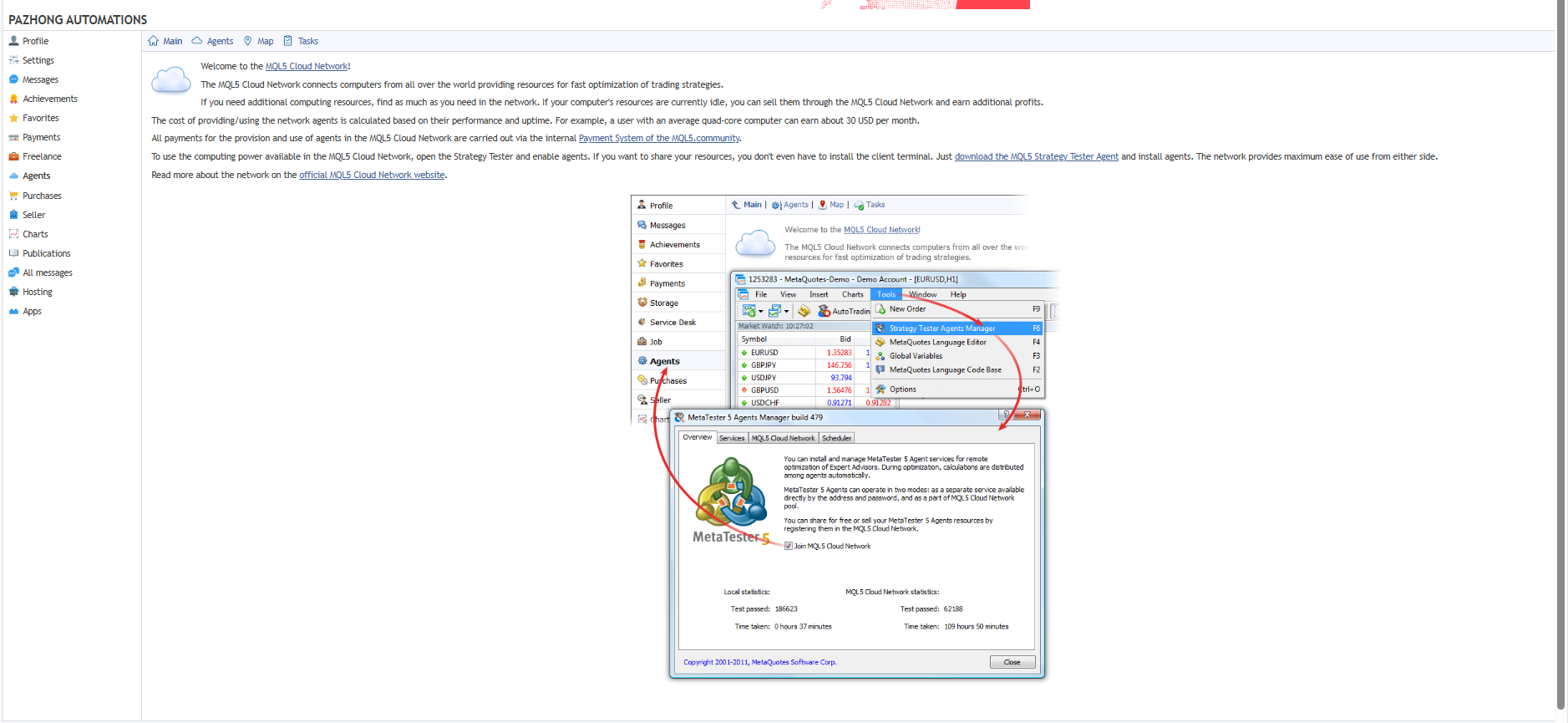
Task: Click the Agents cloud icon in top navigation
Action: click(197, 41)
